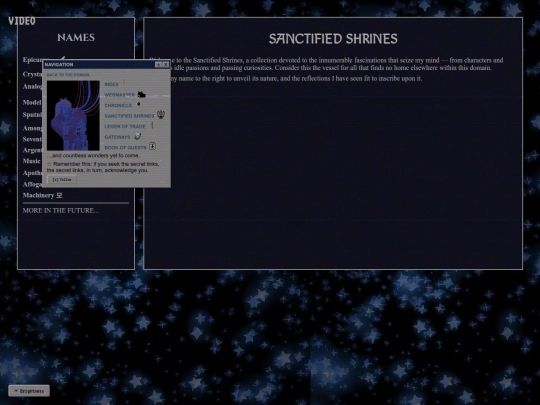Click the blue figure artwork thumbnail
540x405 pixels.
coord(73,115)
